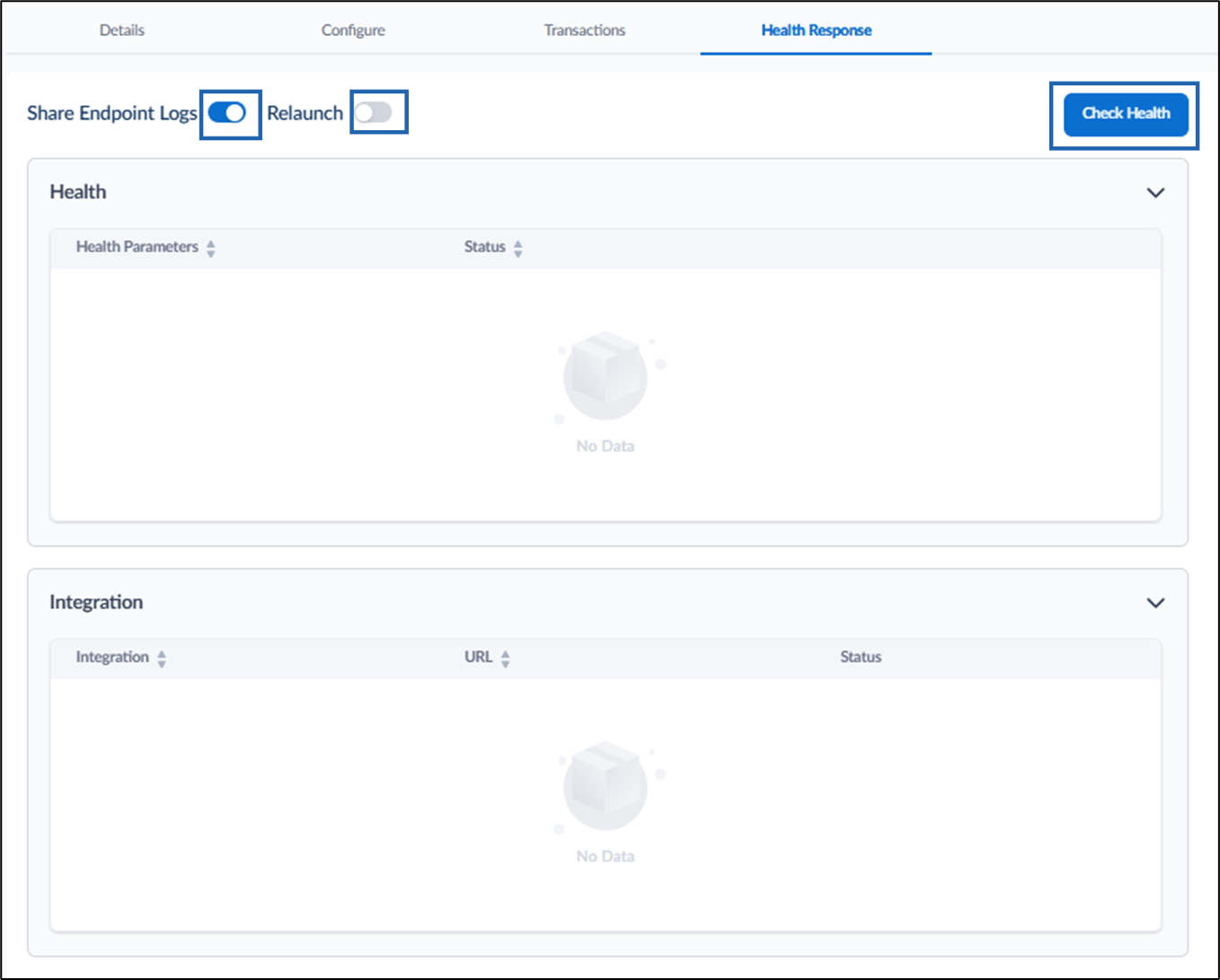1220x980 pixels.
Task: Sort Health table by Status arrows
Action: 518,248
